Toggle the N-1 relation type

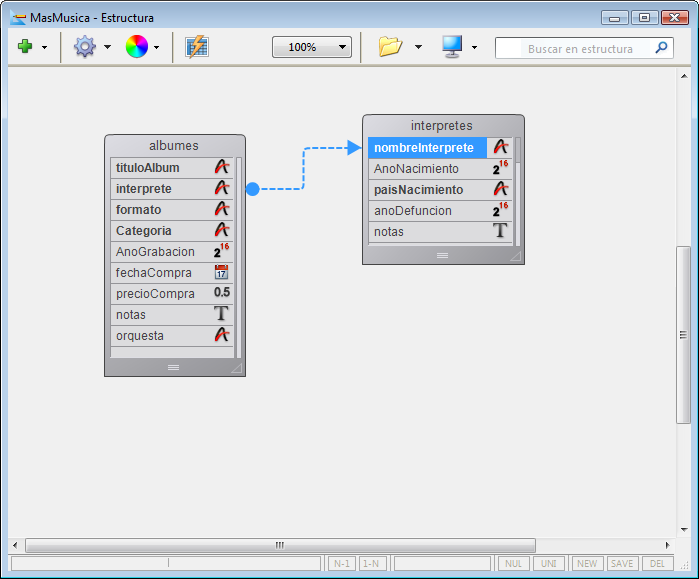342,564
